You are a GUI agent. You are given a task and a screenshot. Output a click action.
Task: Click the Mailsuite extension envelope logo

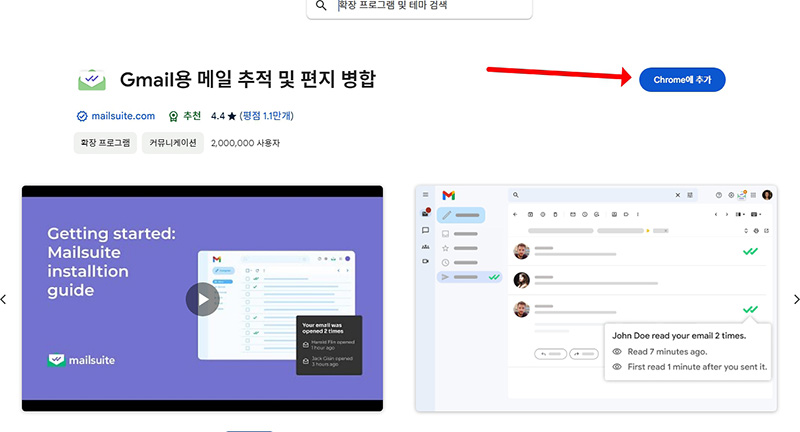click(x=92, y=80)
